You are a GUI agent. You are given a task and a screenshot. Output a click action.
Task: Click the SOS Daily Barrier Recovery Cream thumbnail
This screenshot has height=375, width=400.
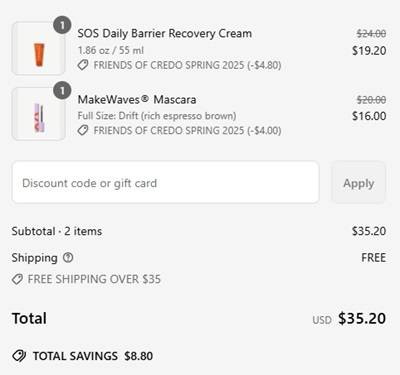pyautogui.click(x=38, y=49)
